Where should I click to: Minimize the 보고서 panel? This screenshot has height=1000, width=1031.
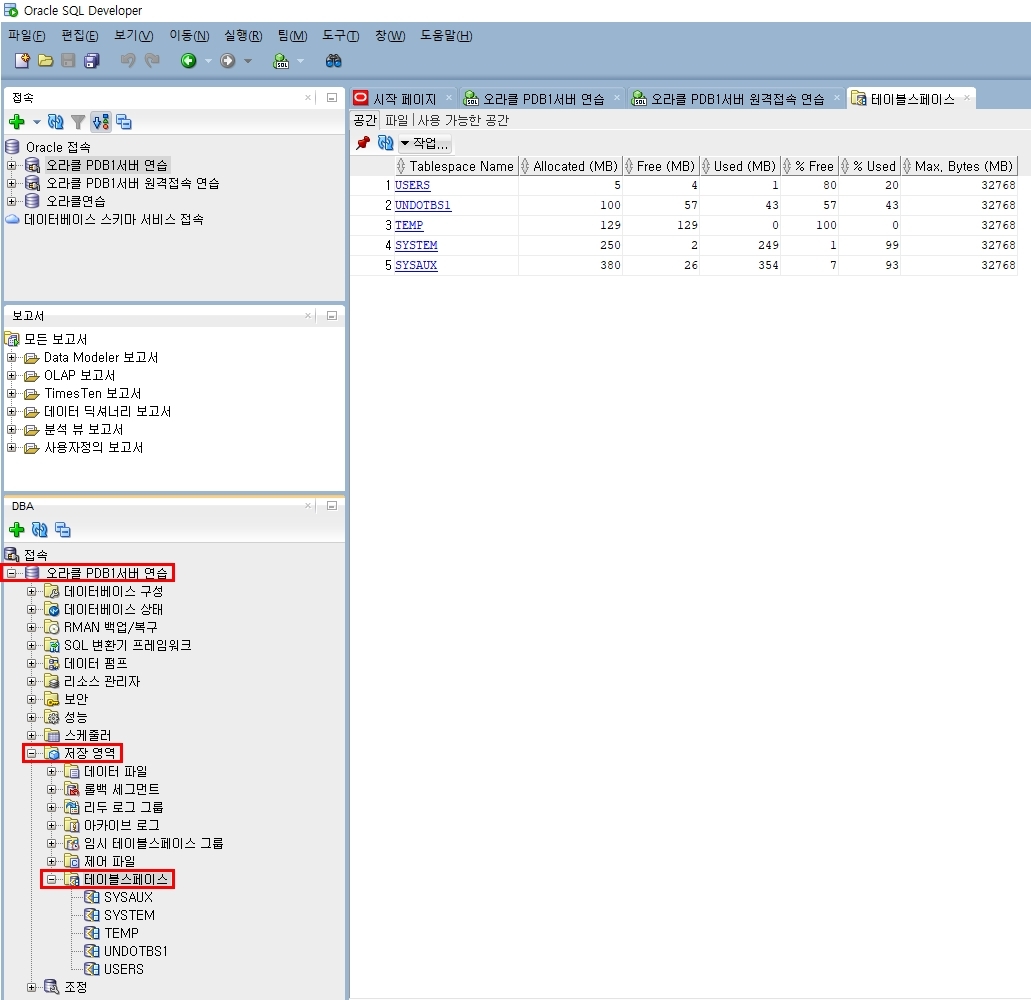coord(331,316)
